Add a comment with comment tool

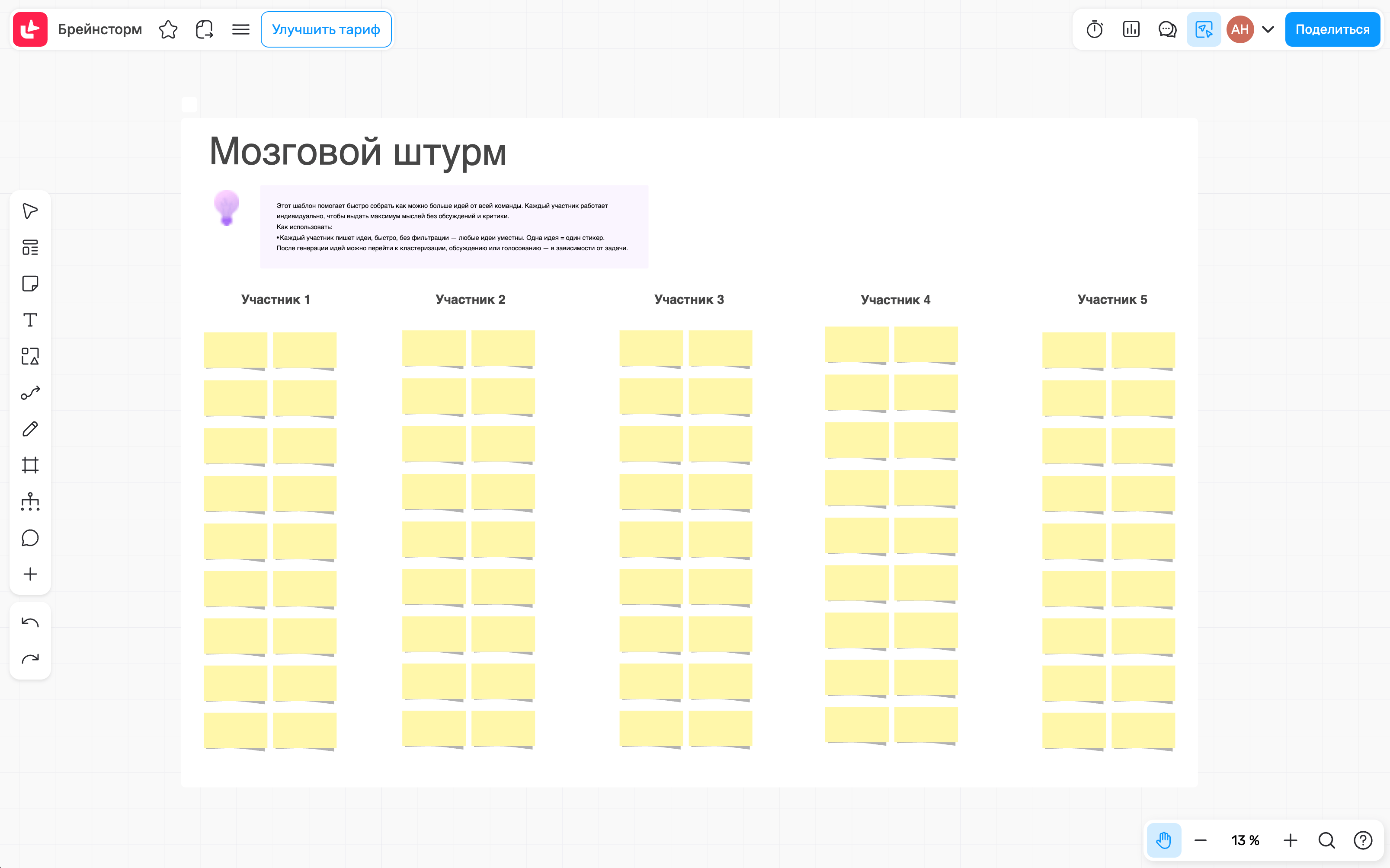point(30,538)
